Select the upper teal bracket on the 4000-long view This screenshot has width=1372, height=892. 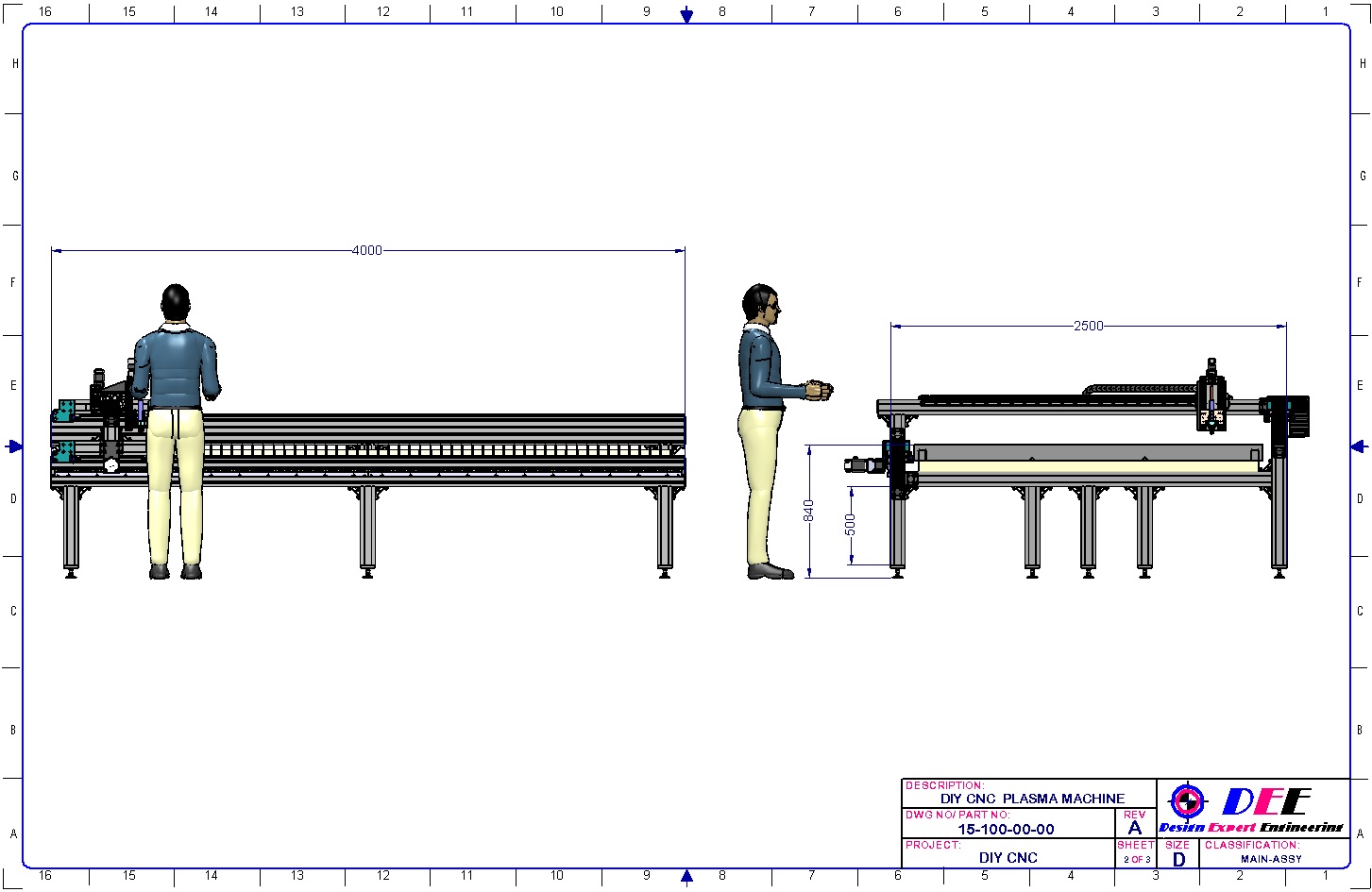click(x=64, y=411)
